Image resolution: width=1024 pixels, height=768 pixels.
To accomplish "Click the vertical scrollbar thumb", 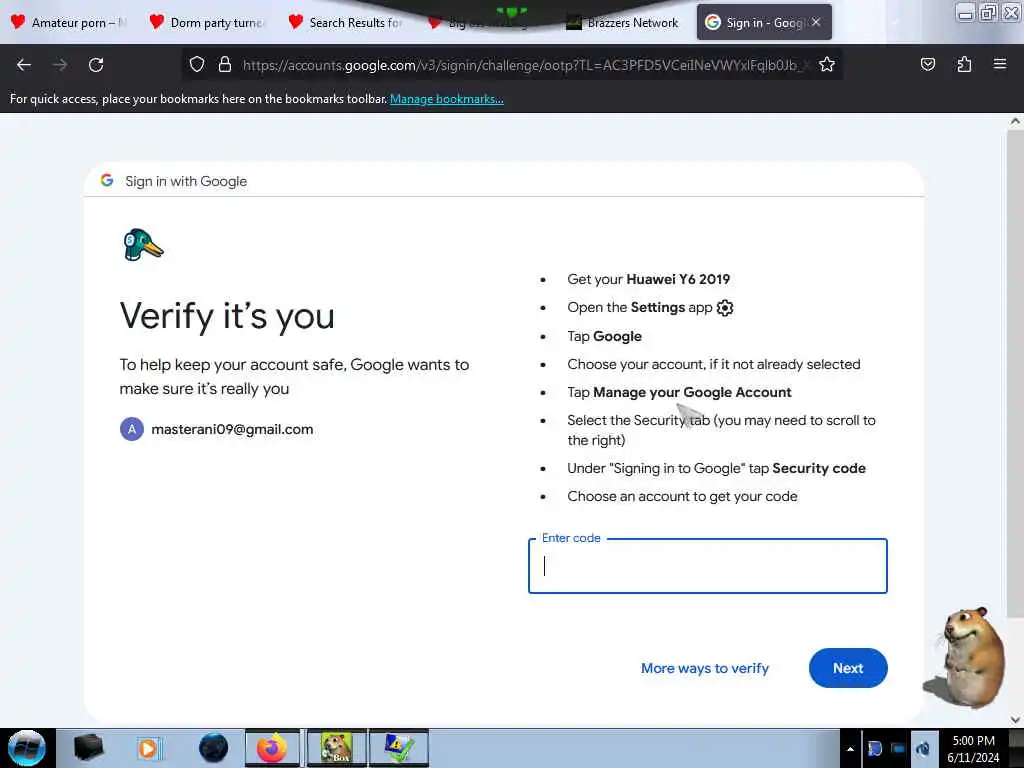I will (1014, 372).
